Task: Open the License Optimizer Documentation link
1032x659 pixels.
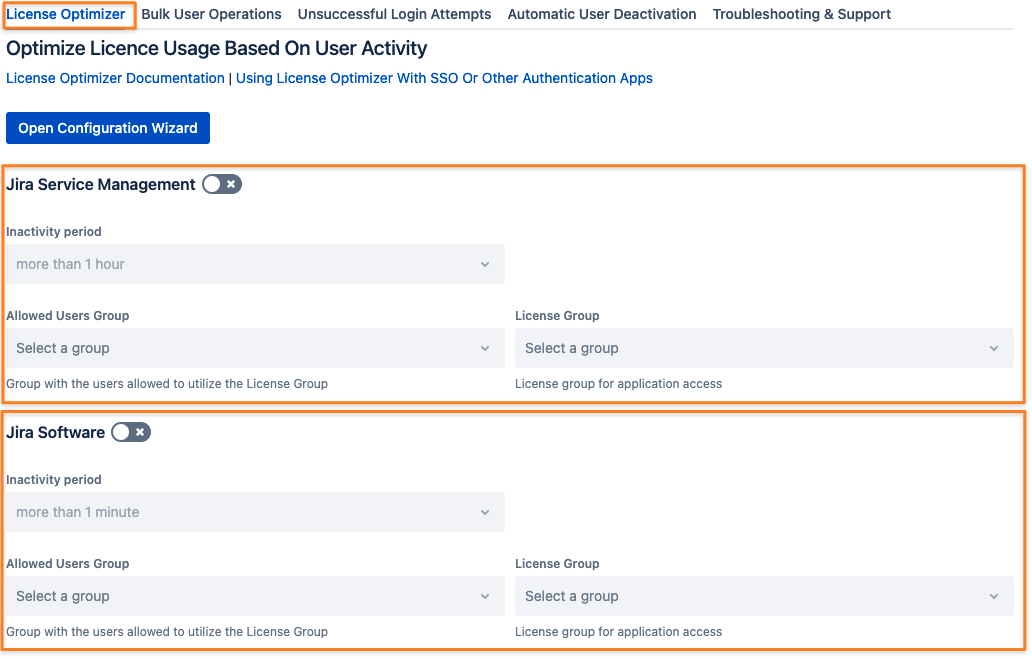Action: [x=115, y=78]
